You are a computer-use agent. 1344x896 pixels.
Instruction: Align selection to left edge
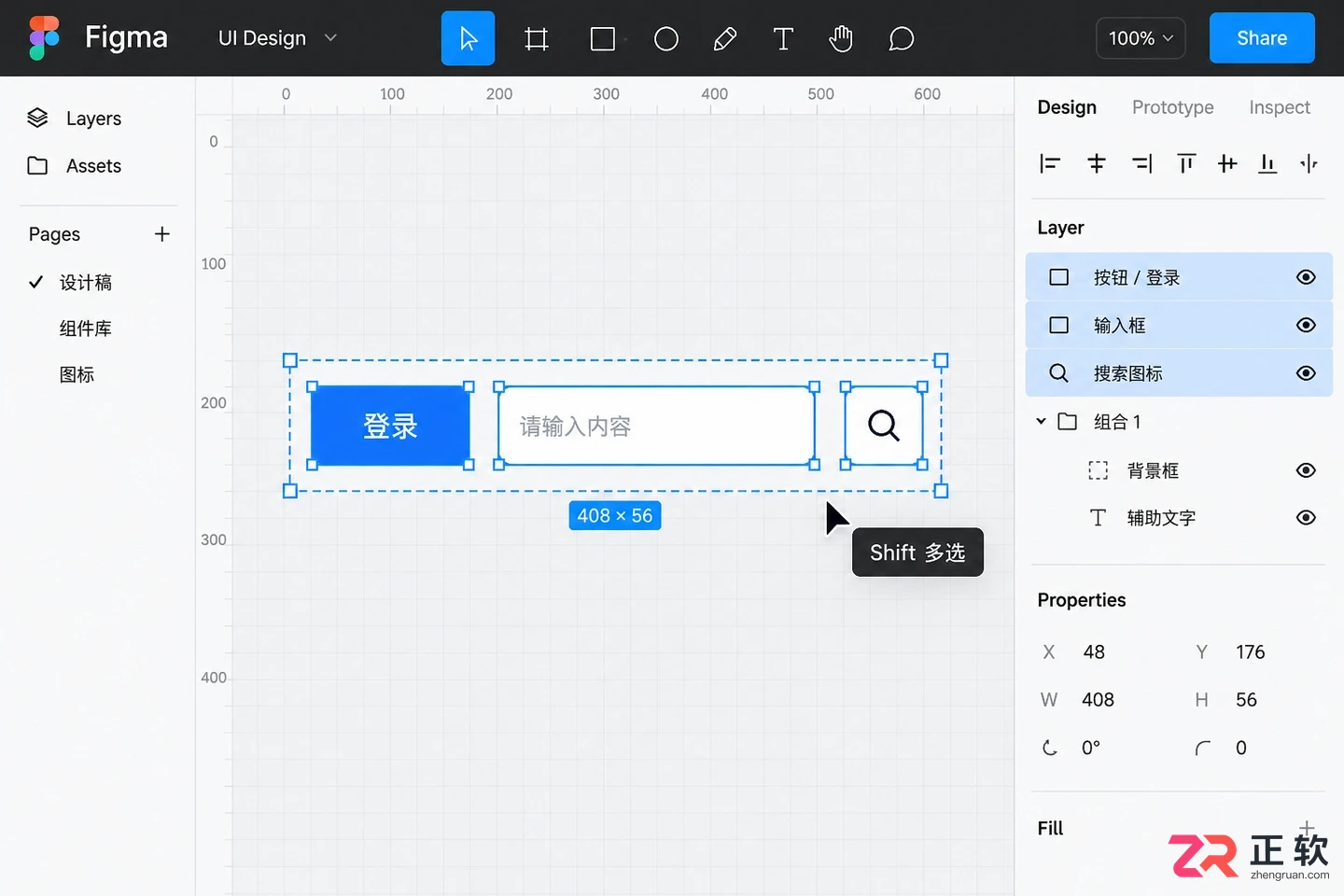click(1050, 164)
